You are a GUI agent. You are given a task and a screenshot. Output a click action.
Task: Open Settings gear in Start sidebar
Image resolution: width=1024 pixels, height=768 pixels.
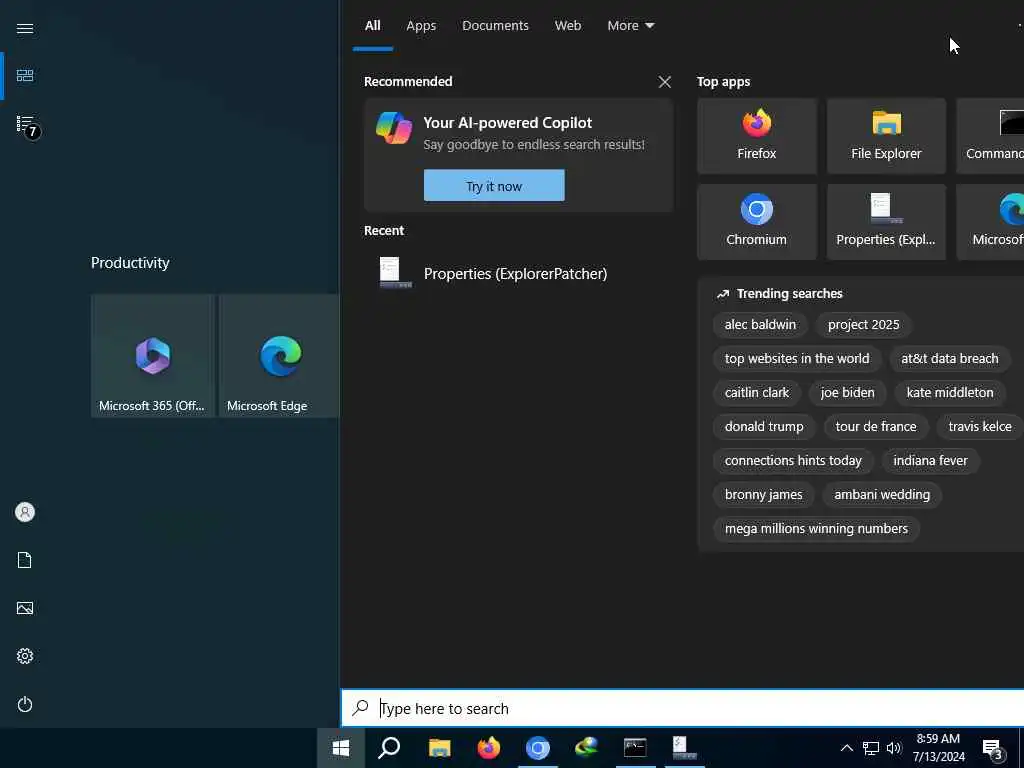tap(25, 656)
